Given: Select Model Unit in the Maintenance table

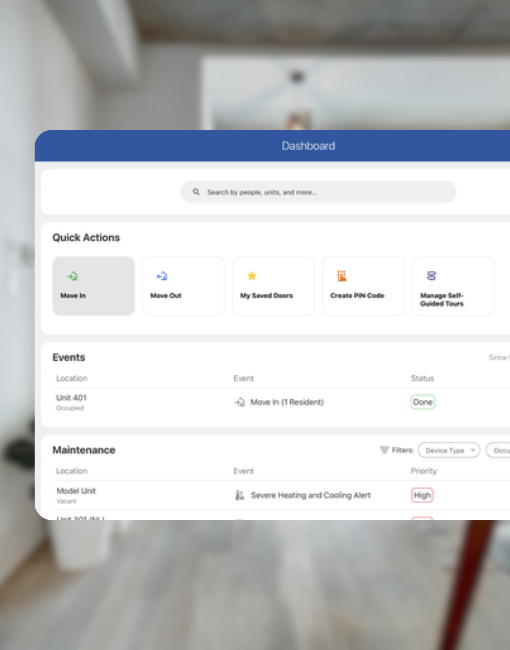Looking at the screenshot, I should pyautogui.click(x=76, y=491).
